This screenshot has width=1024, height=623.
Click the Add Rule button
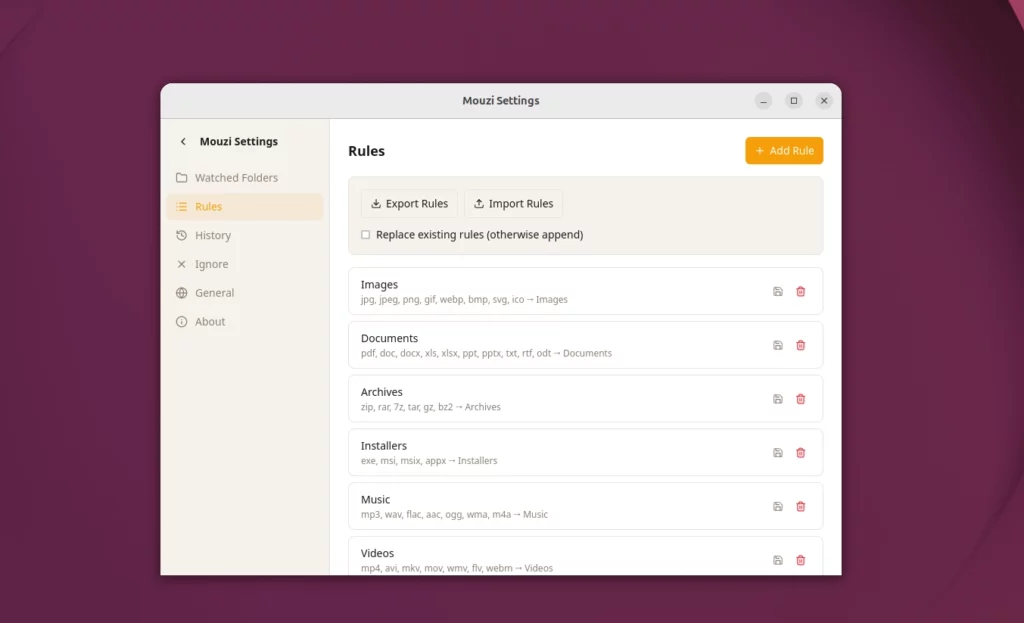point(784,151)
